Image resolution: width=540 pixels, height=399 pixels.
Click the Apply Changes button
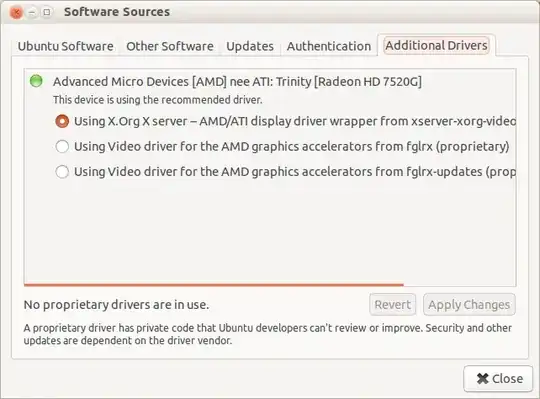point(469,305)
